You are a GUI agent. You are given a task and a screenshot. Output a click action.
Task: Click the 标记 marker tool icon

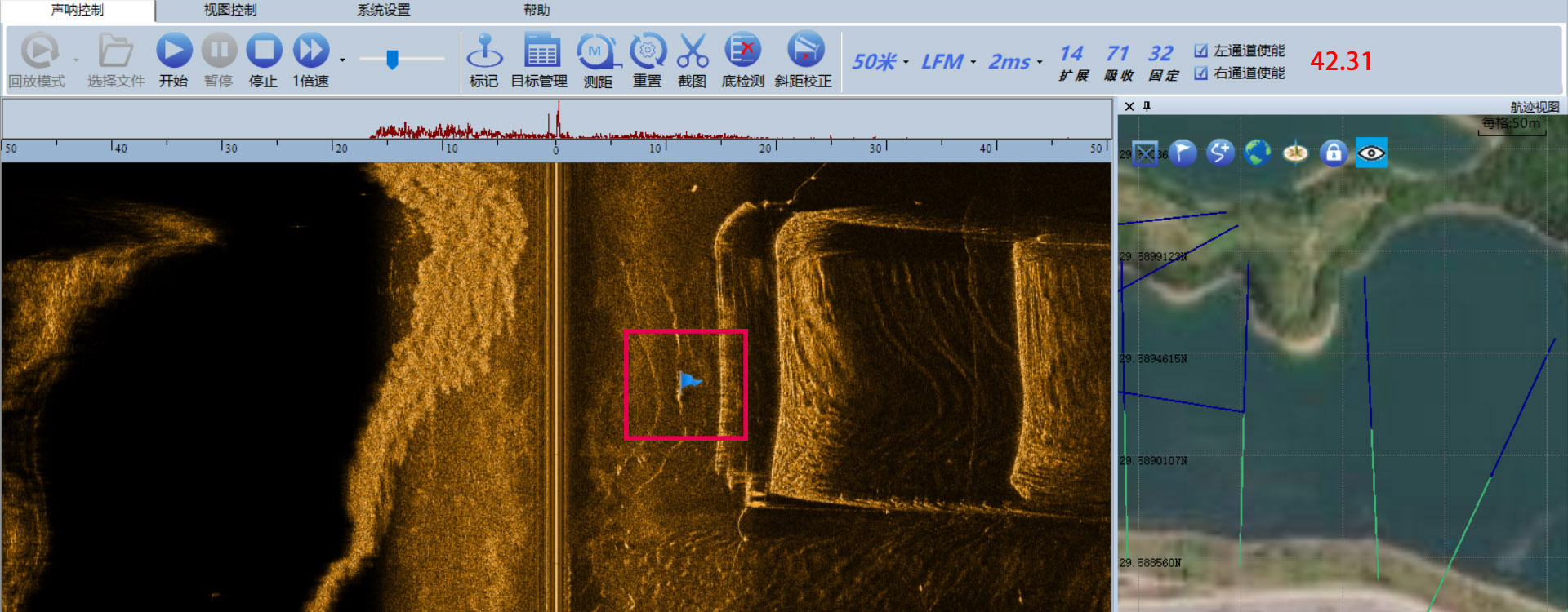[484, 51]
